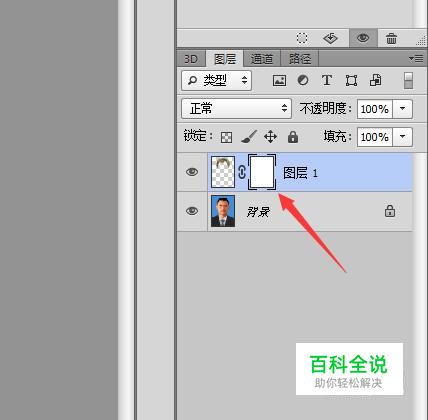The image size is (428, 420).
Task: Click the 背景 layer name
Action: click(x=258, y=211)
